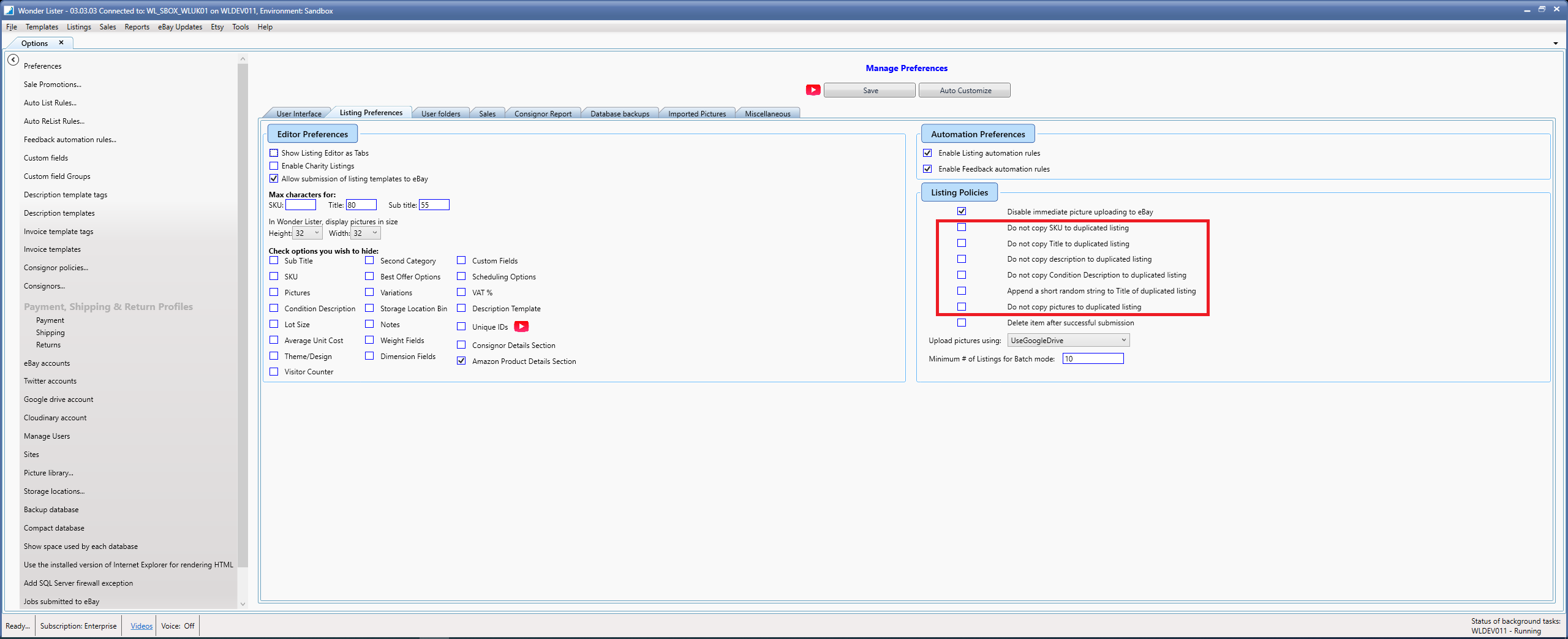Open the tab list dropdown arrow at far right

pyautogui.click(x=1556, y=43)
